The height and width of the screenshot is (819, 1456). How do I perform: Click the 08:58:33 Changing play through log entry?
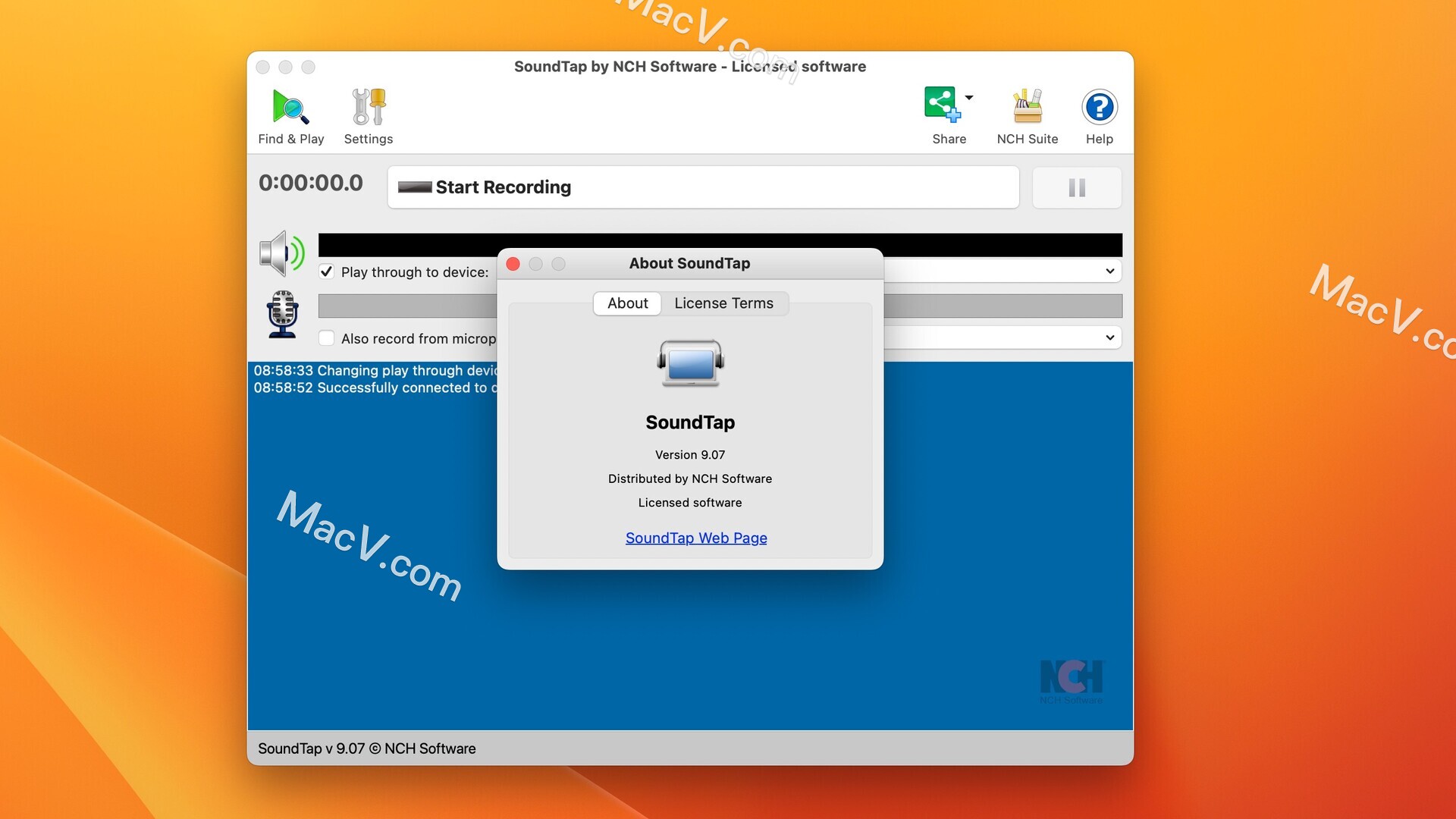pyautogui.click(x=375, y=370)
